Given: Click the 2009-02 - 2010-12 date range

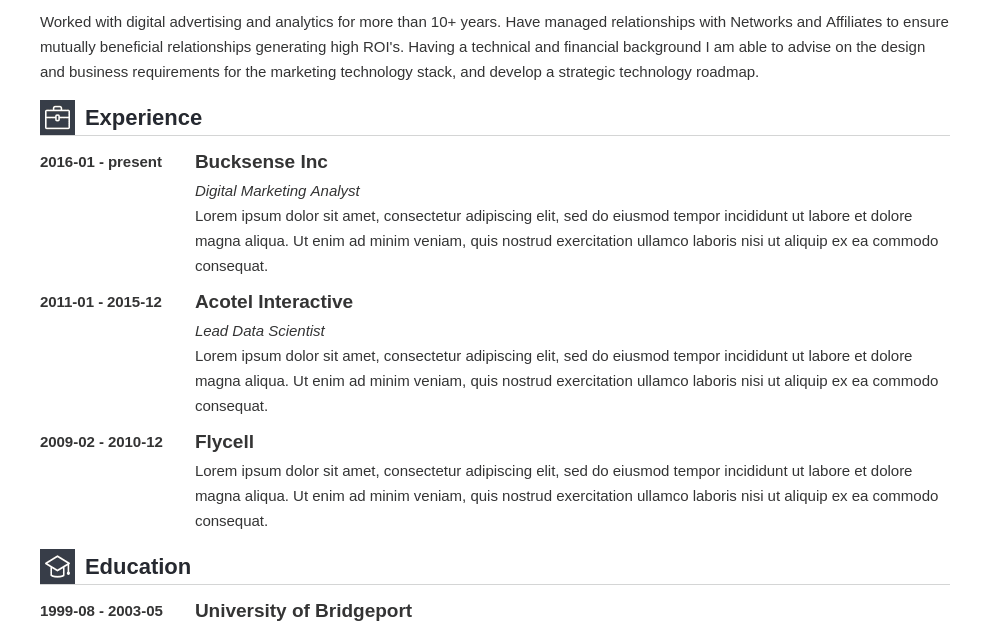Looking at the screenshot, I should tap(101, 443).
